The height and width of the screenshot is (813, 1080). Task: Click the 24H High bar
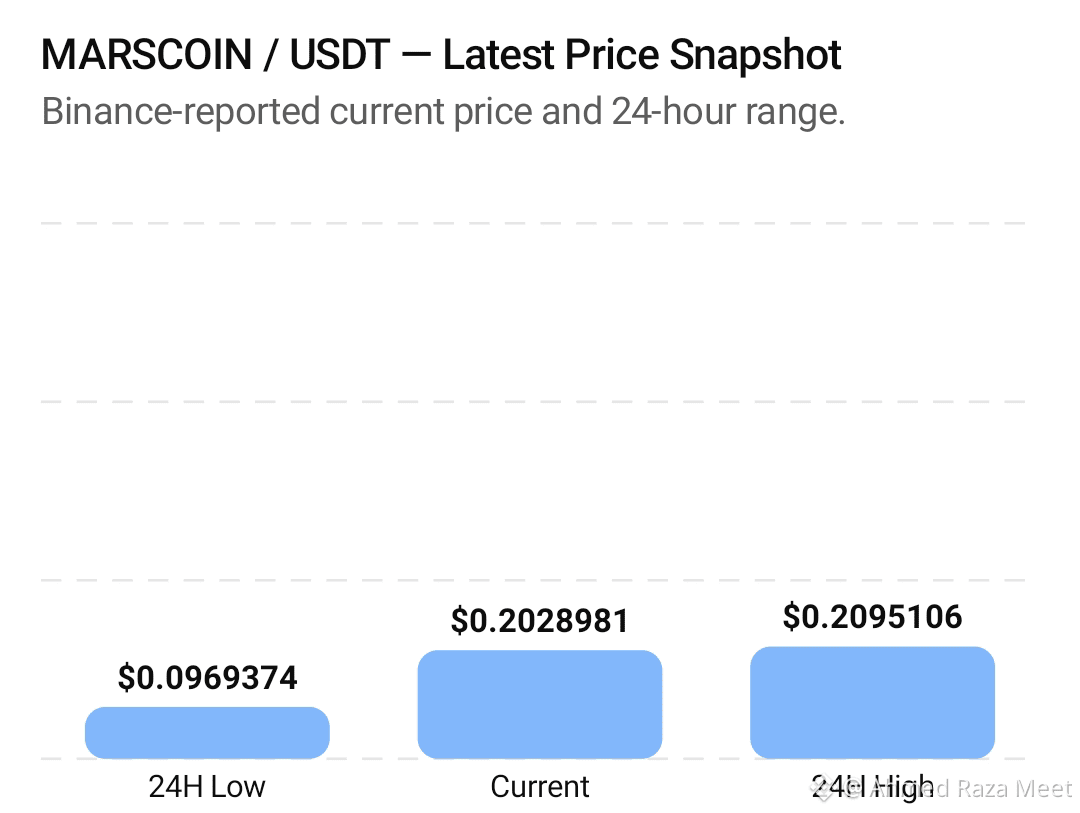coord(873,702)
